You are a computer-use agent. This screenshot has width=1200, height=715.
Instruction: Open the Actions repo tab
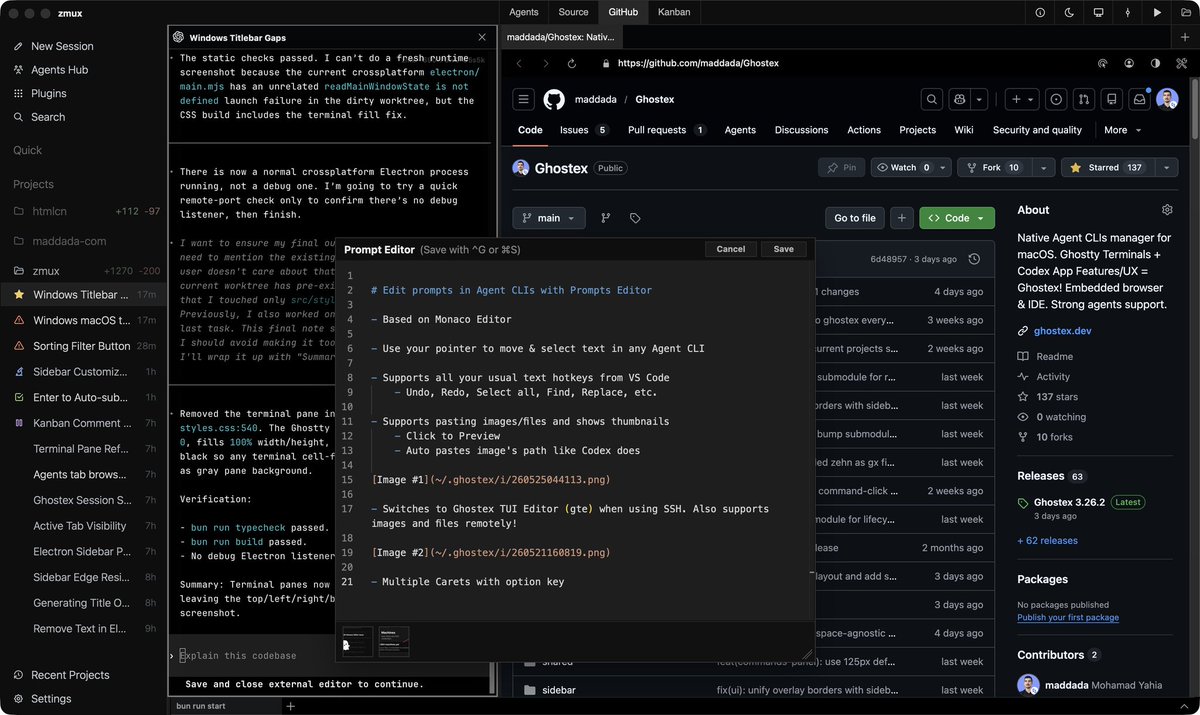[864, 130]
